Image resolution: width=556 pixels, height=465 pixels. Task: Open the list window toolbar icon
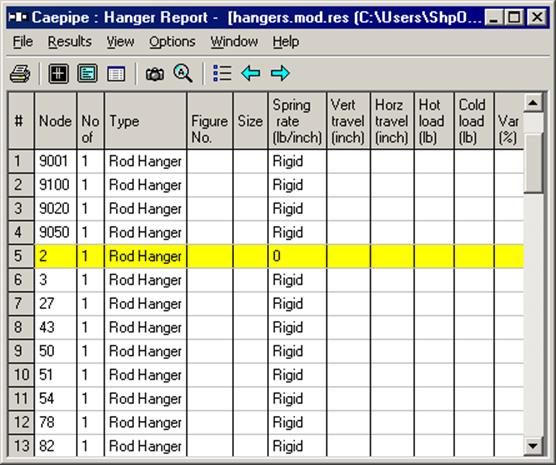pyautogui.click(x=116, y=74)
